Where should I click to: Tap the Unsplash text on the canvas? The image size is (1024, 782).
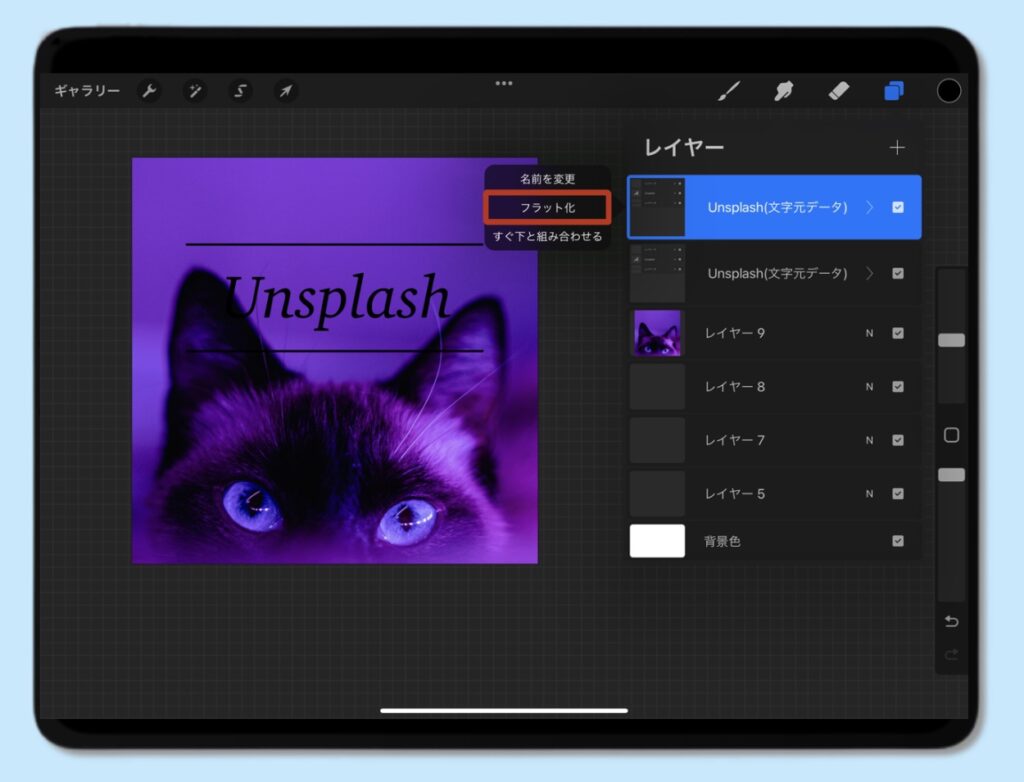tap(337, 299)
